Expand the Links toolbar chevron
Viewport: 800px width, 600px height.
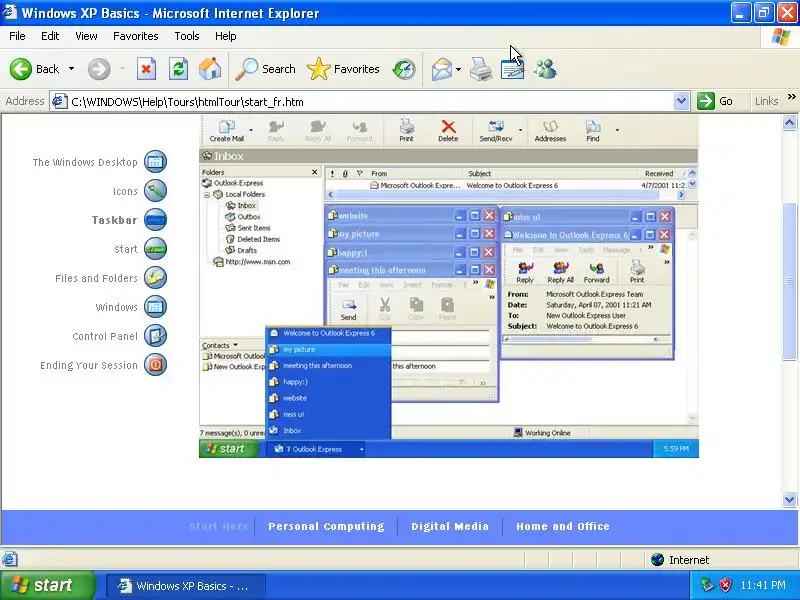click(x=791, y=96)
